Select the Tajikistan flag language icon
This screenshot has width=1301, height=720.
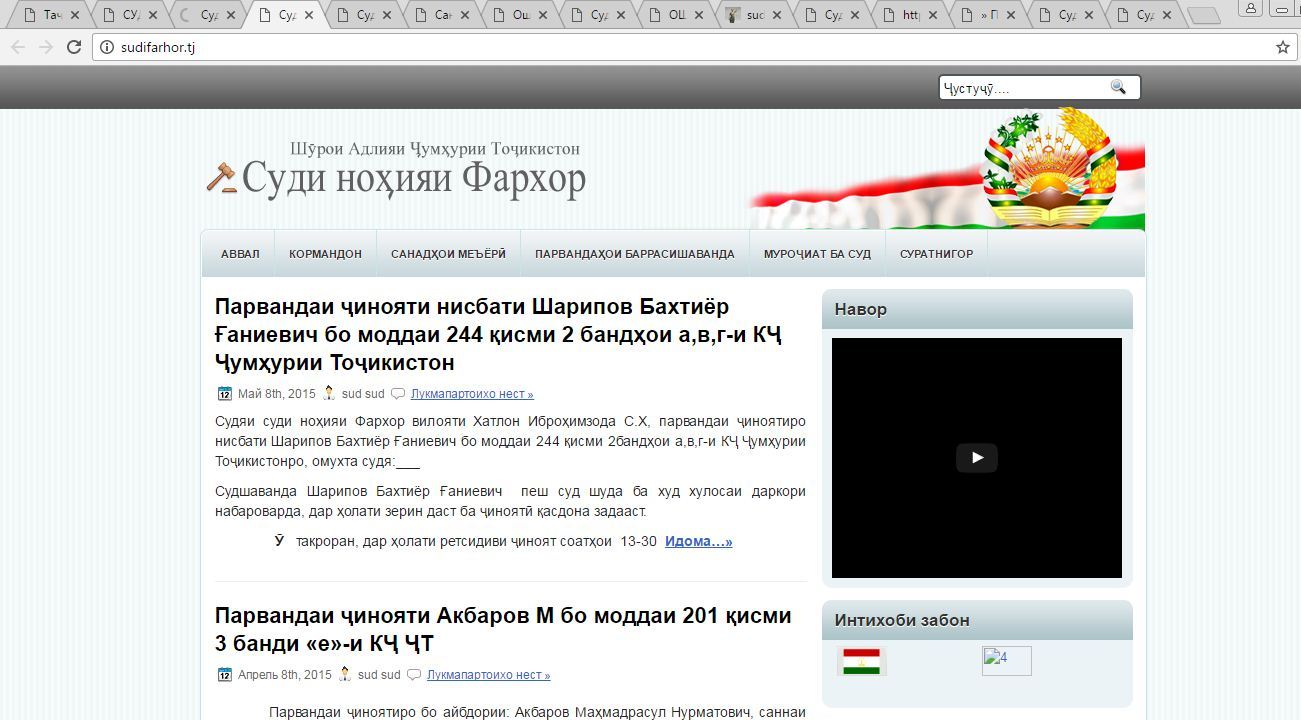(x=861, y=661)
